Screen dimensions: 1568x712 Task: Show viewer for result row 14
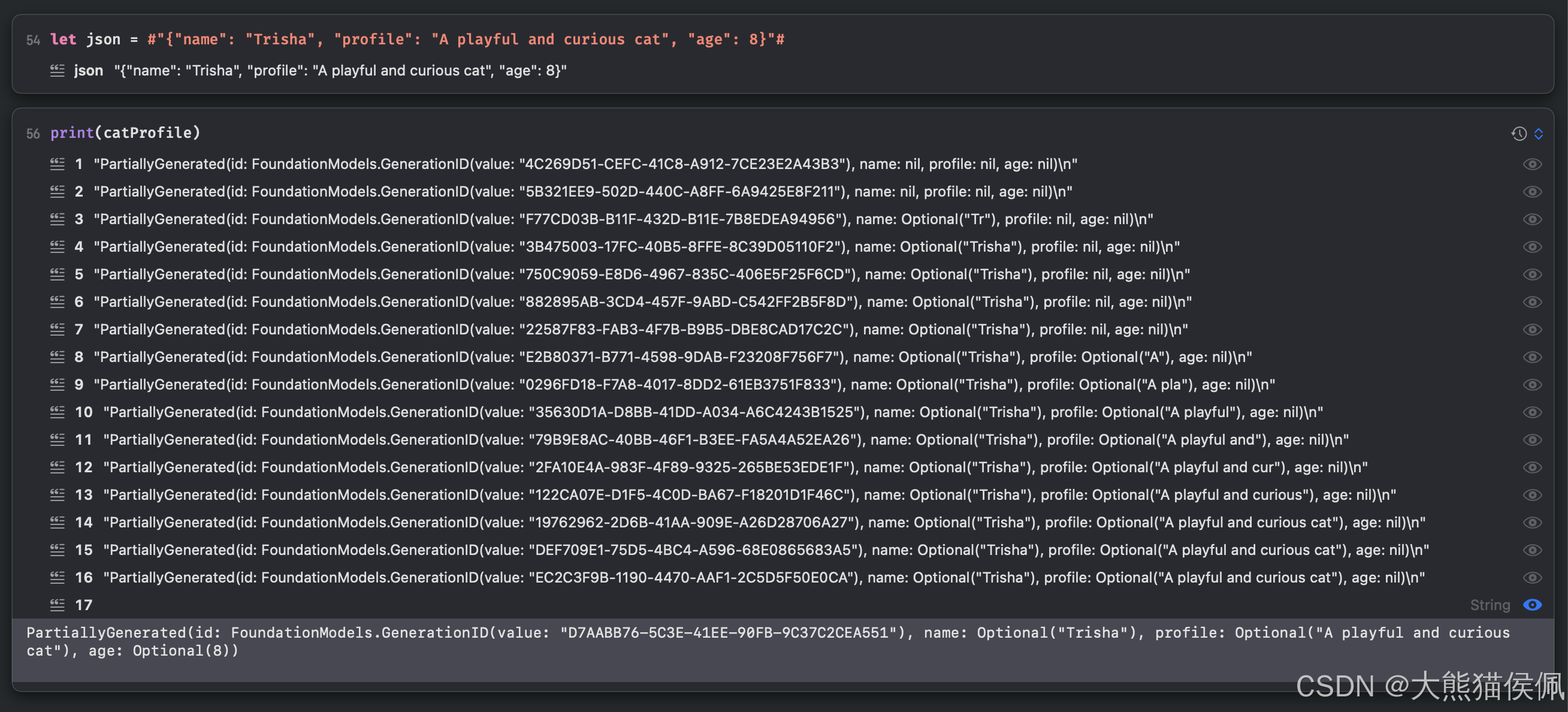click(1532, 523)
